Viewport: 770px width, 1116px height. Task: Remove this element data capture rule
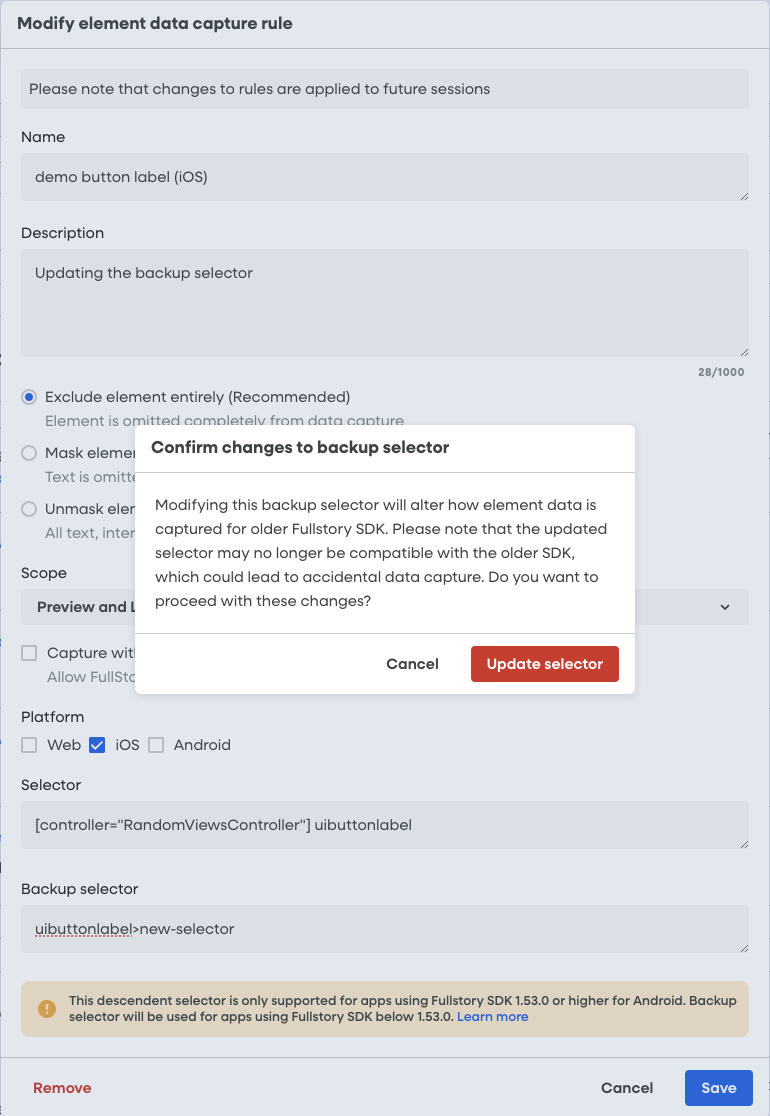click(x=62, y=1088)
